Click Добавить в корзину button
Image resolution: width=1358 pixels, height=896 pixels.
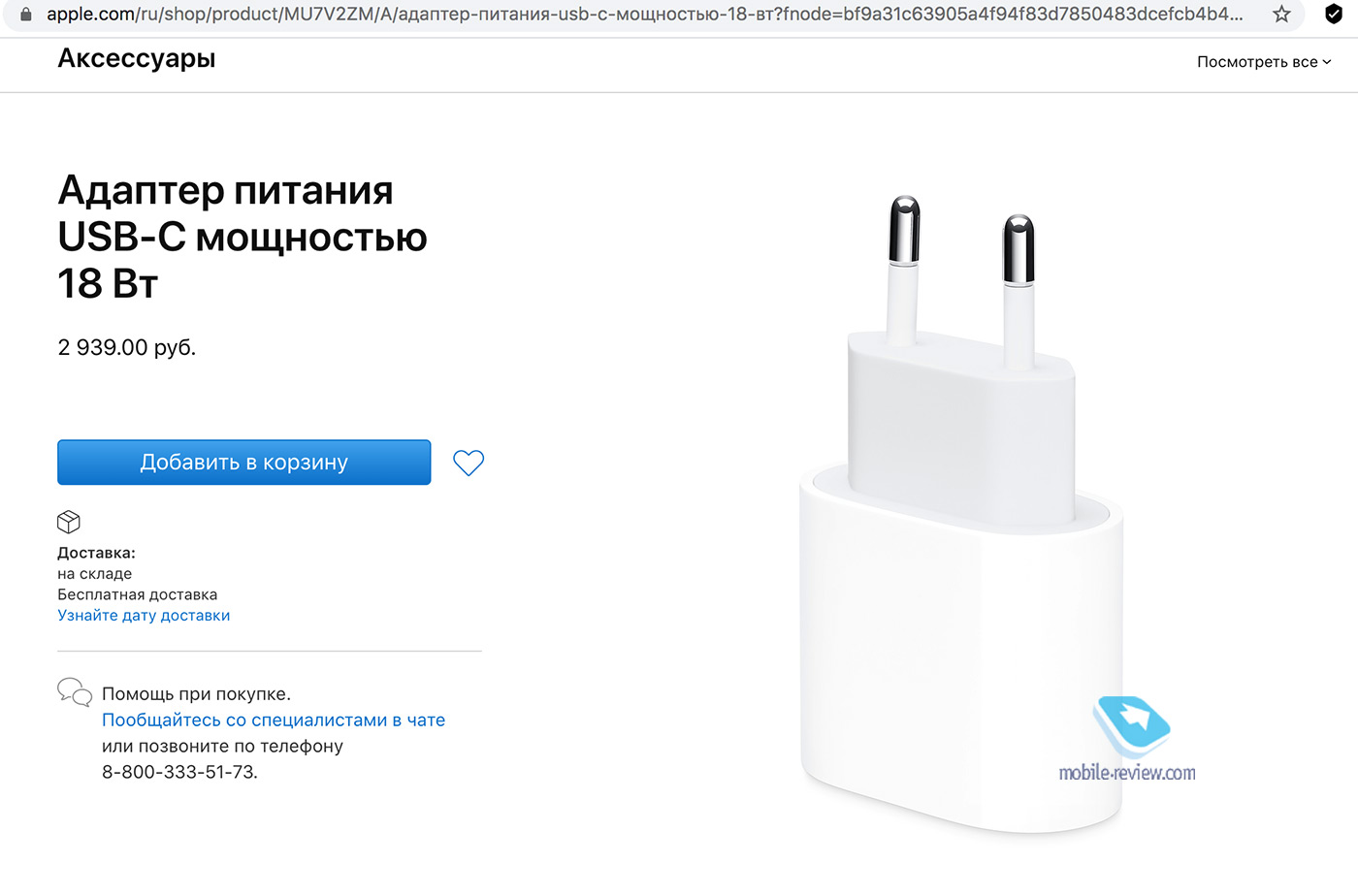pos(244,463)
